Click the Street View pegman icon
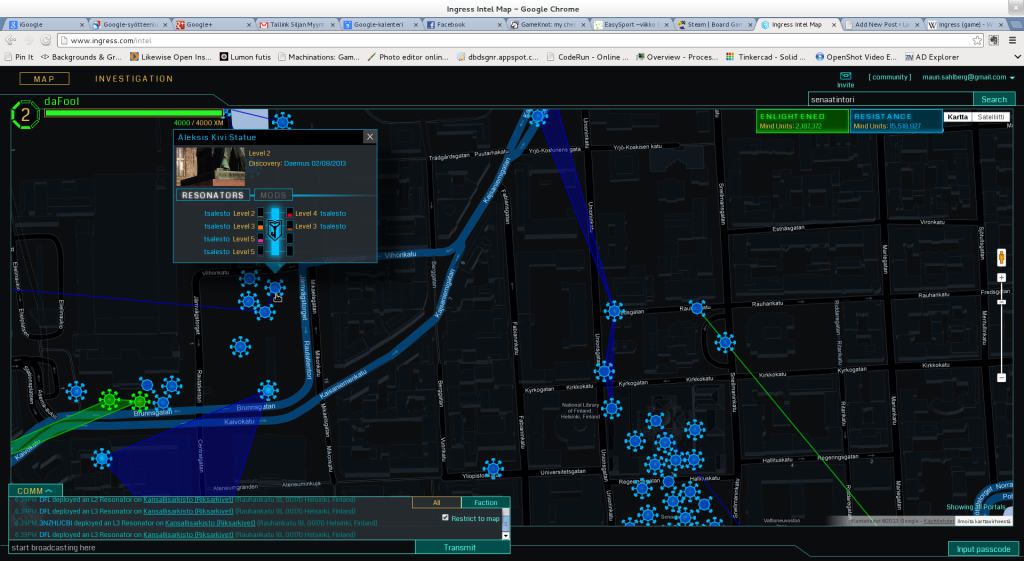1024x561 pixels. click(1001, 257)
